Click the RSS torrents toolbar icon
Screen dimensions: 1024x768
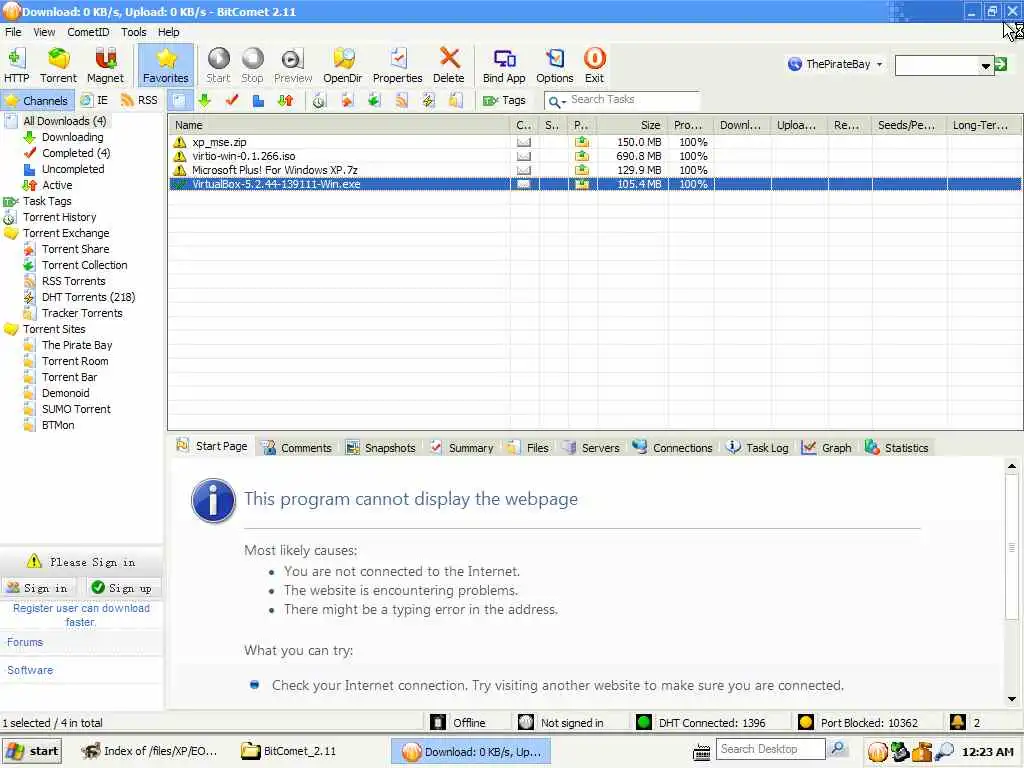(401, 101)
